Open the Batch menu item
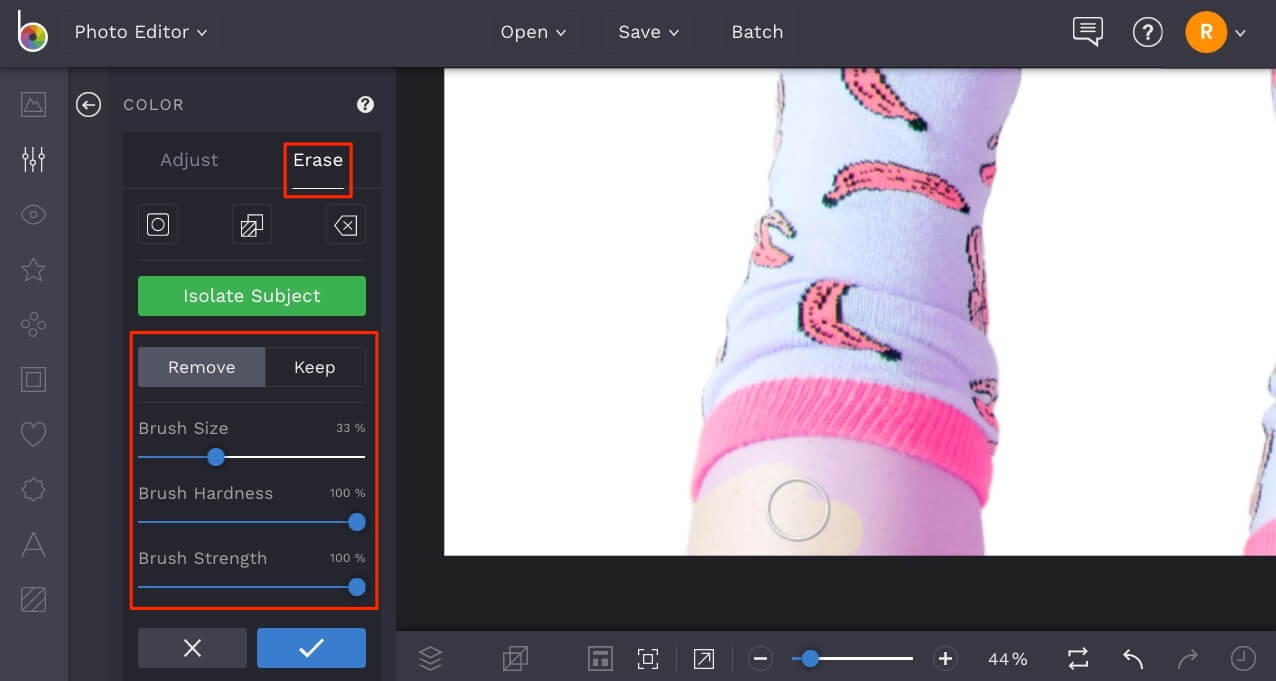 click(757, 31)
